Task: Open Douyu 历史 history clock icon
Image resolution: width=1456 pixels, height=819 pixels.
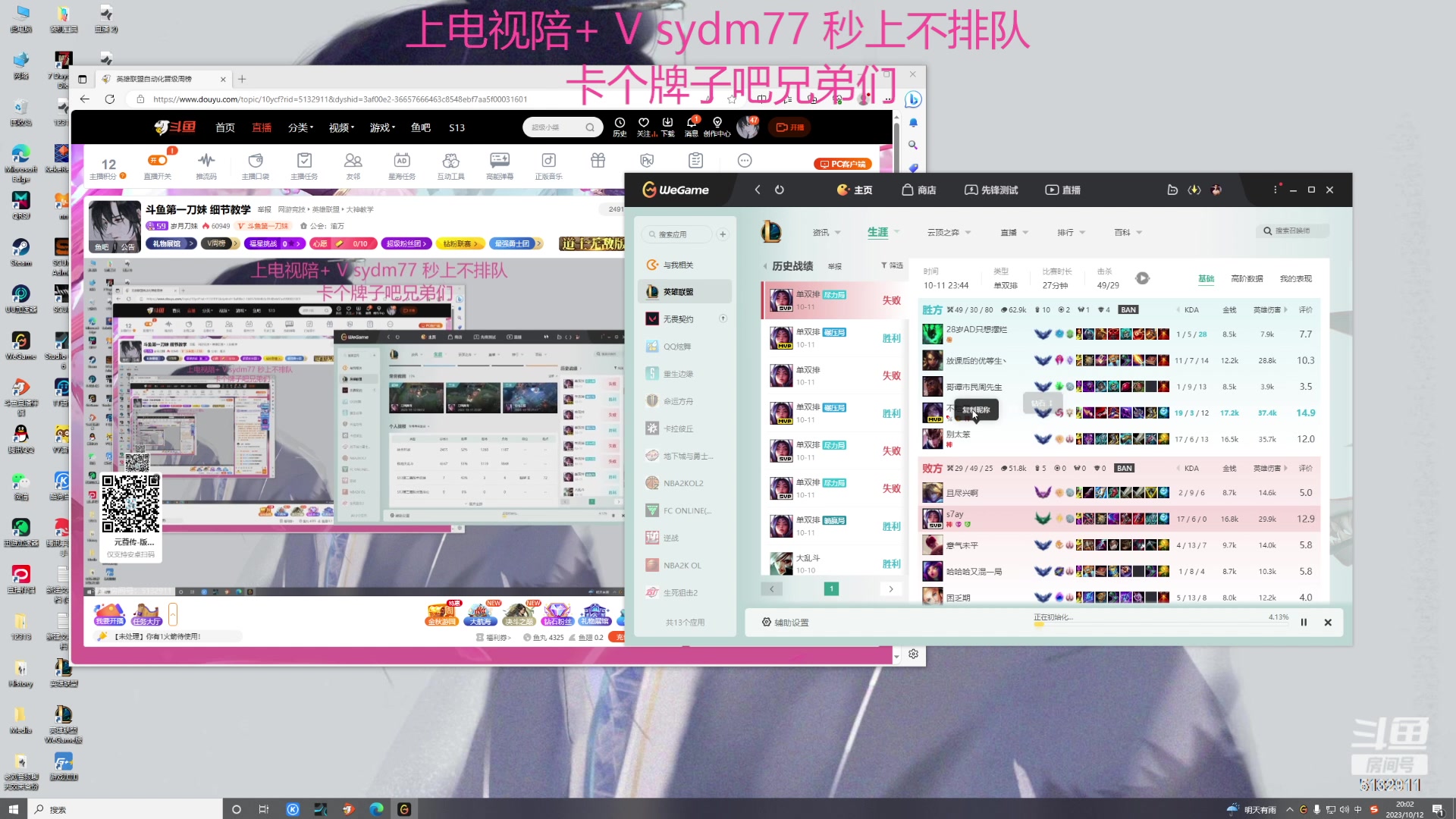Action: (620, 123)
